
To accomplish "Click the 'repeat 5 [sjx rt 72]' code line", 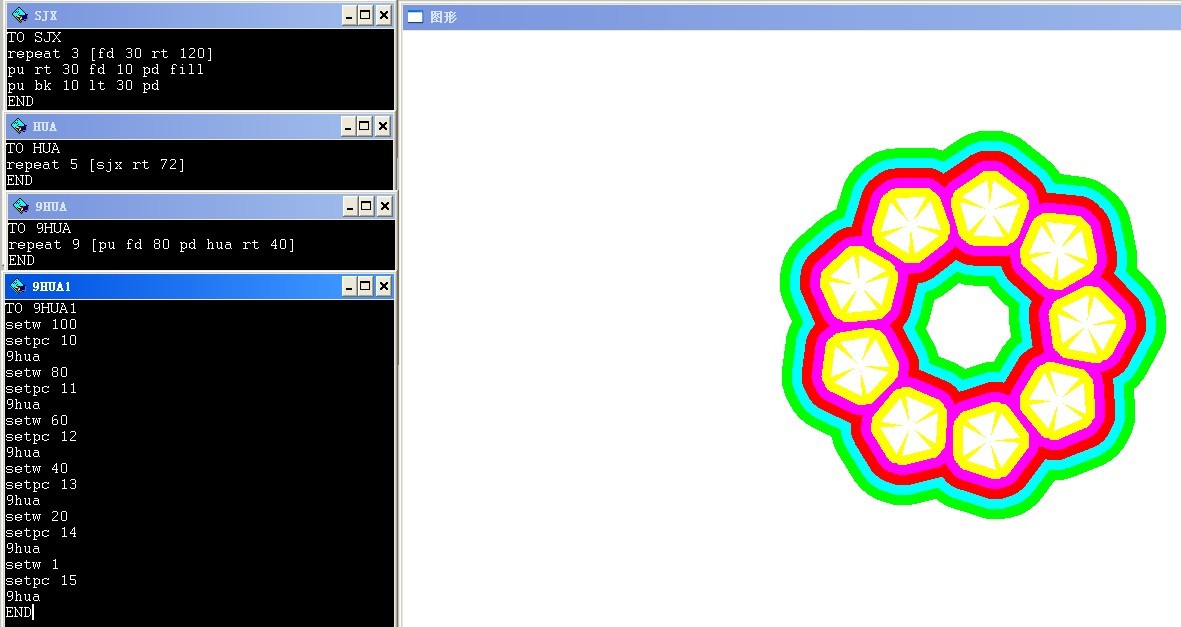I will [x=96, y=165].
